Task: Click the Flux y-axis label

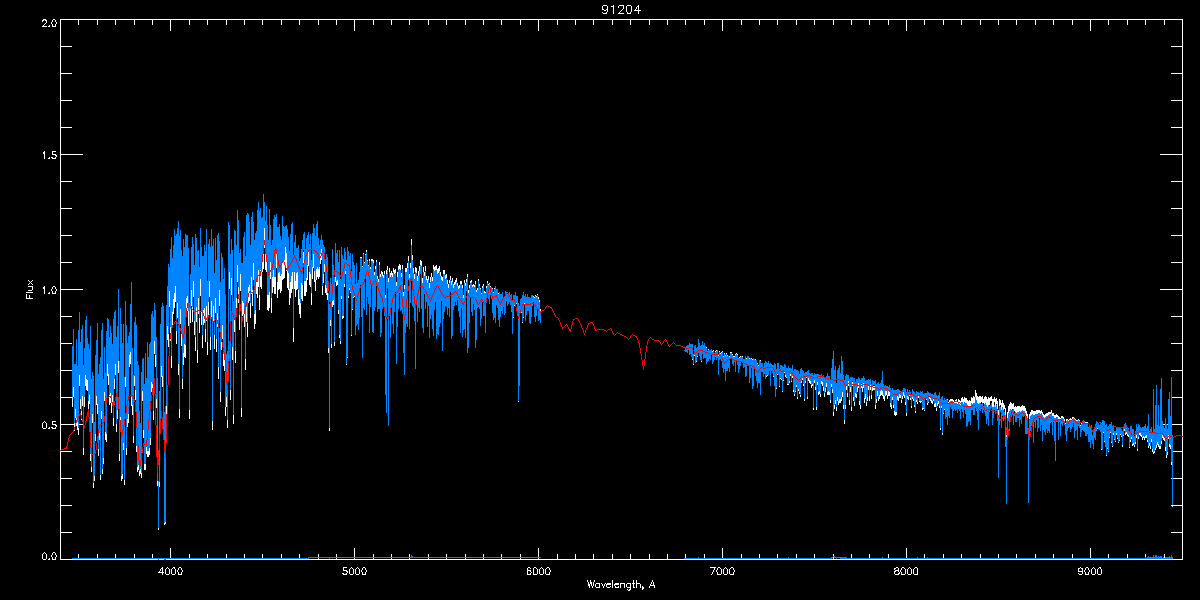Action: click(x=30, y=288)
